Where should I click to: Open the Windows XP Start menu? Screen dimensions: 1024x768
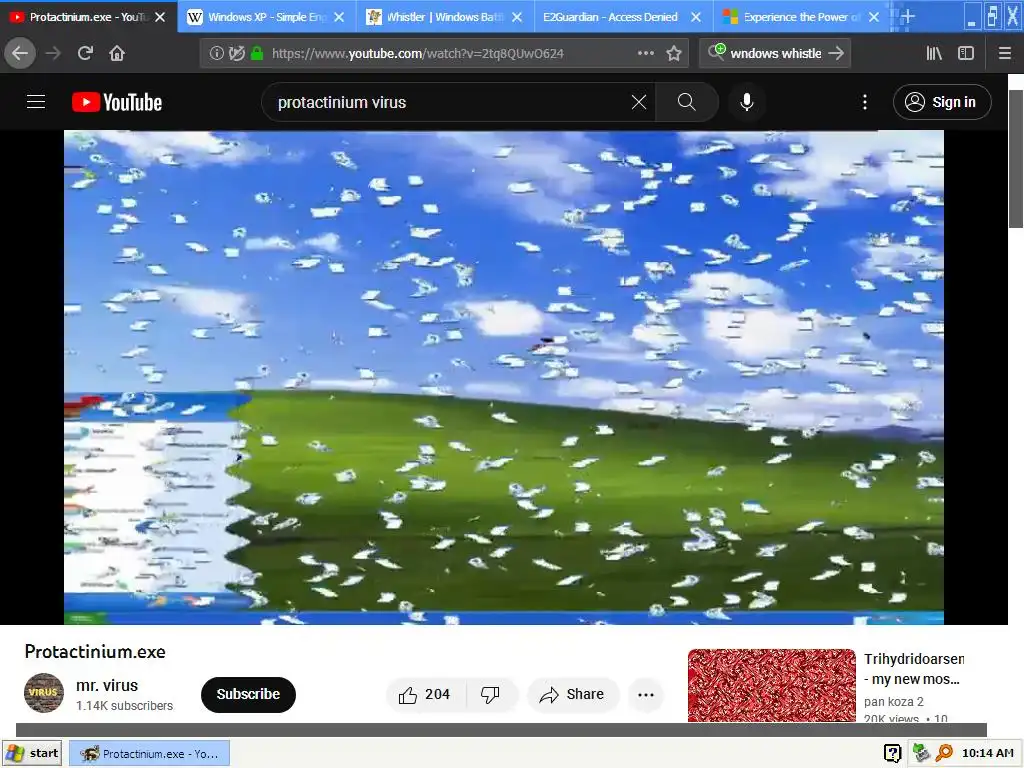pyautogui.click(x=32, y=753)
